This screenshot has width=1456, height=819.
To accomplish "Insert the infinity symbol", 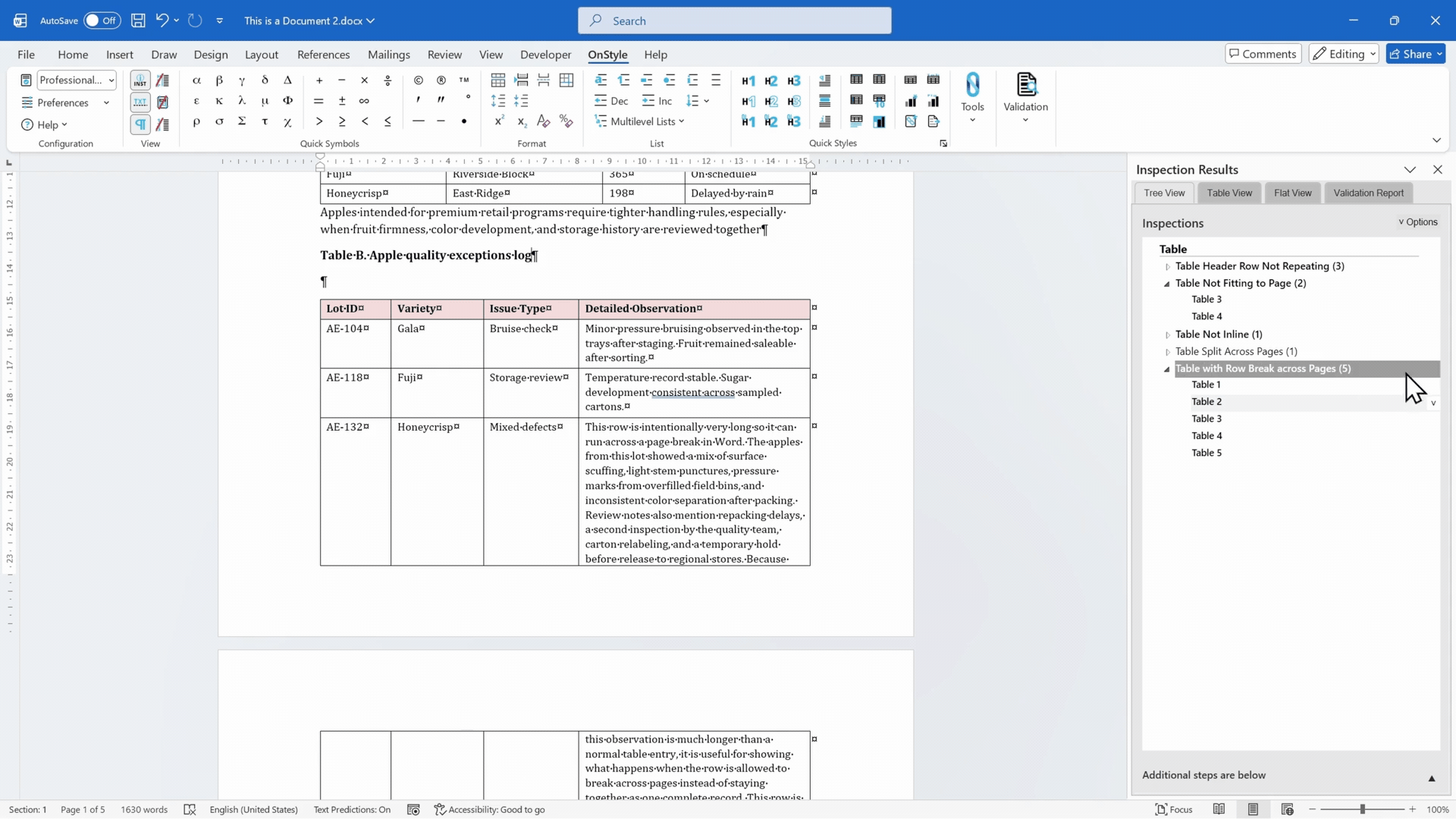I will (x=365, y=101).
